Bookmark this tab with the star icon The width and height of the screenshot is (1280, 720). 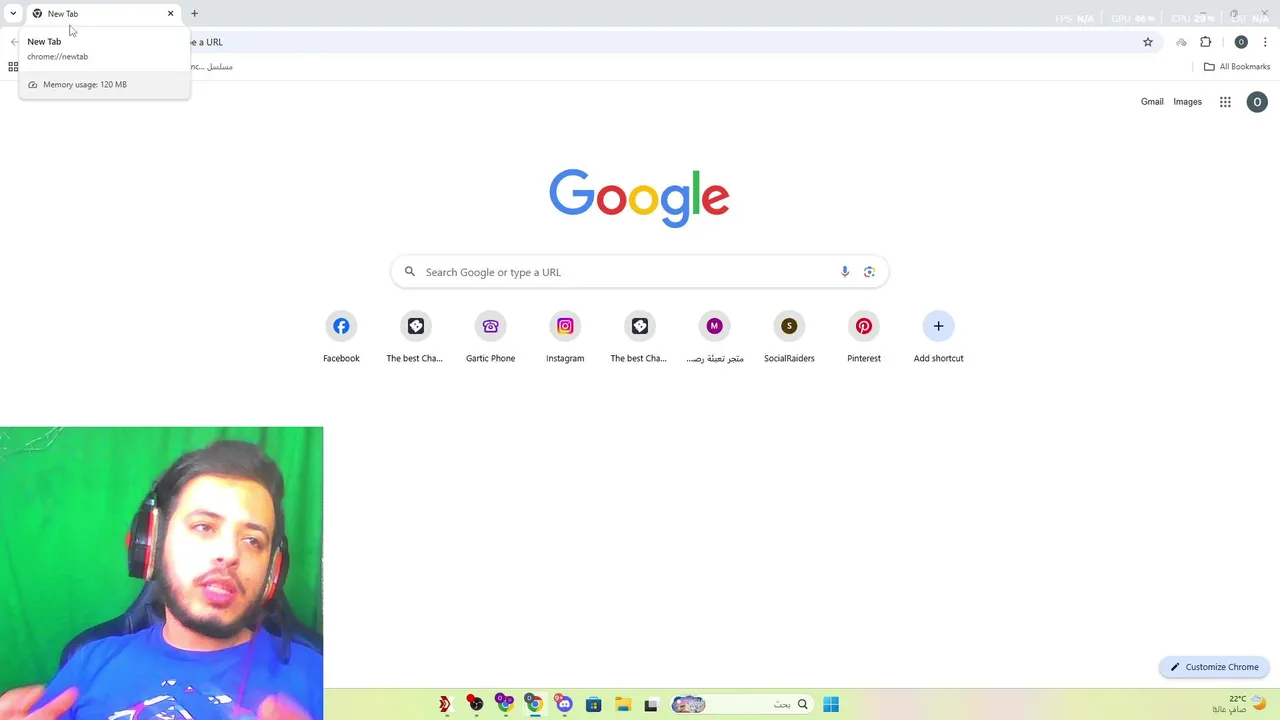tap(1148, 42)
